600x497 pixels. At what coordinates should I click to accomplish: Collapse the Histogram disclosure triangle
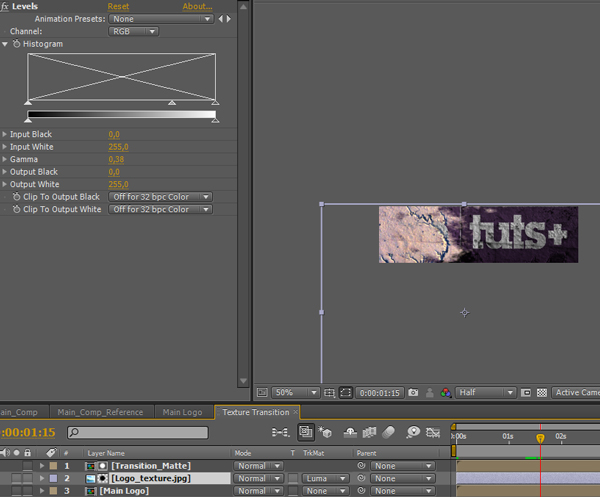pos(5,44)
